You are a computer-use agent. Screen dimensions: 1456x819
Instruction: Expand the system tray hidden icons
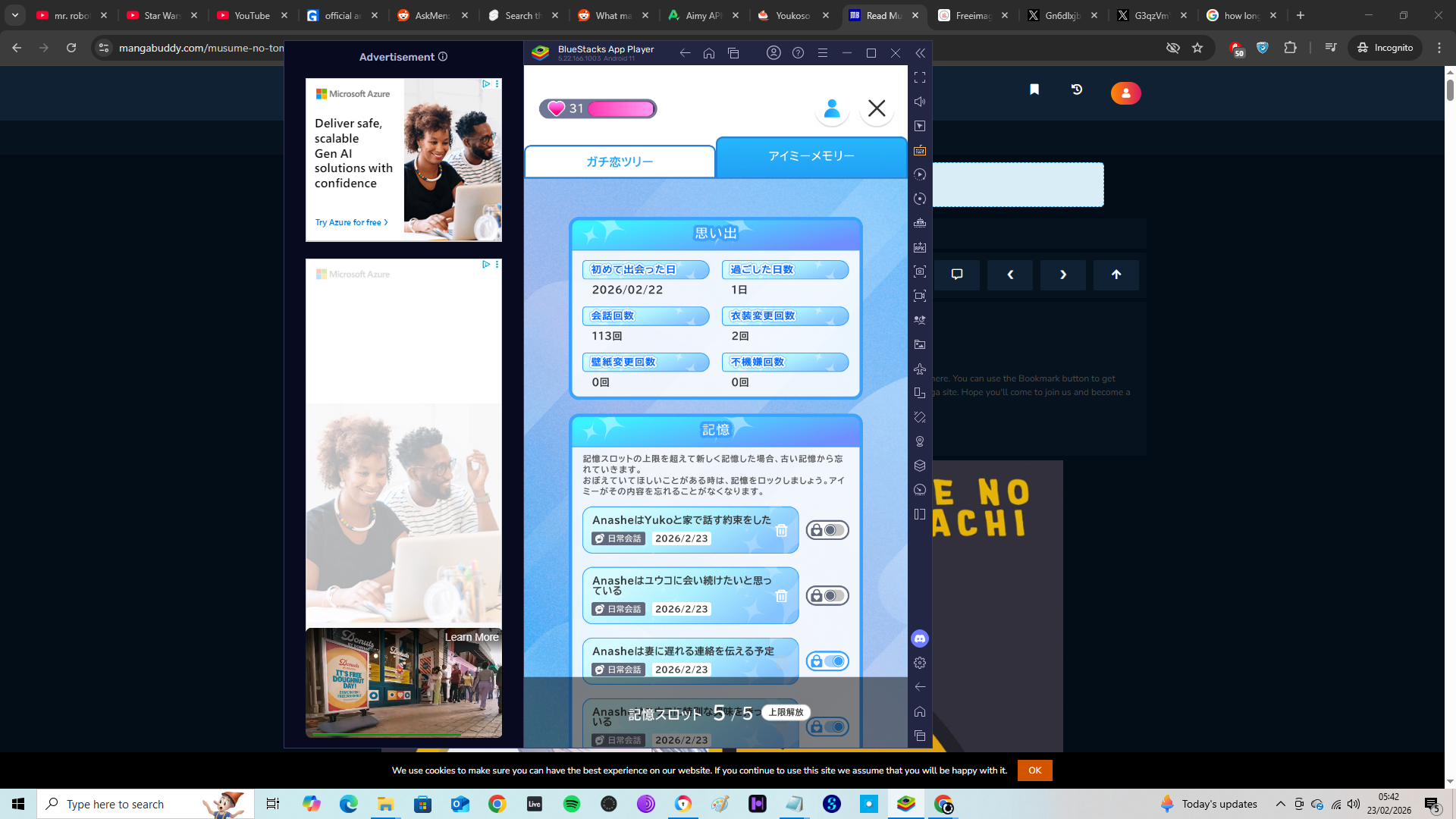pyautogui.click(x=1281, y=804)
